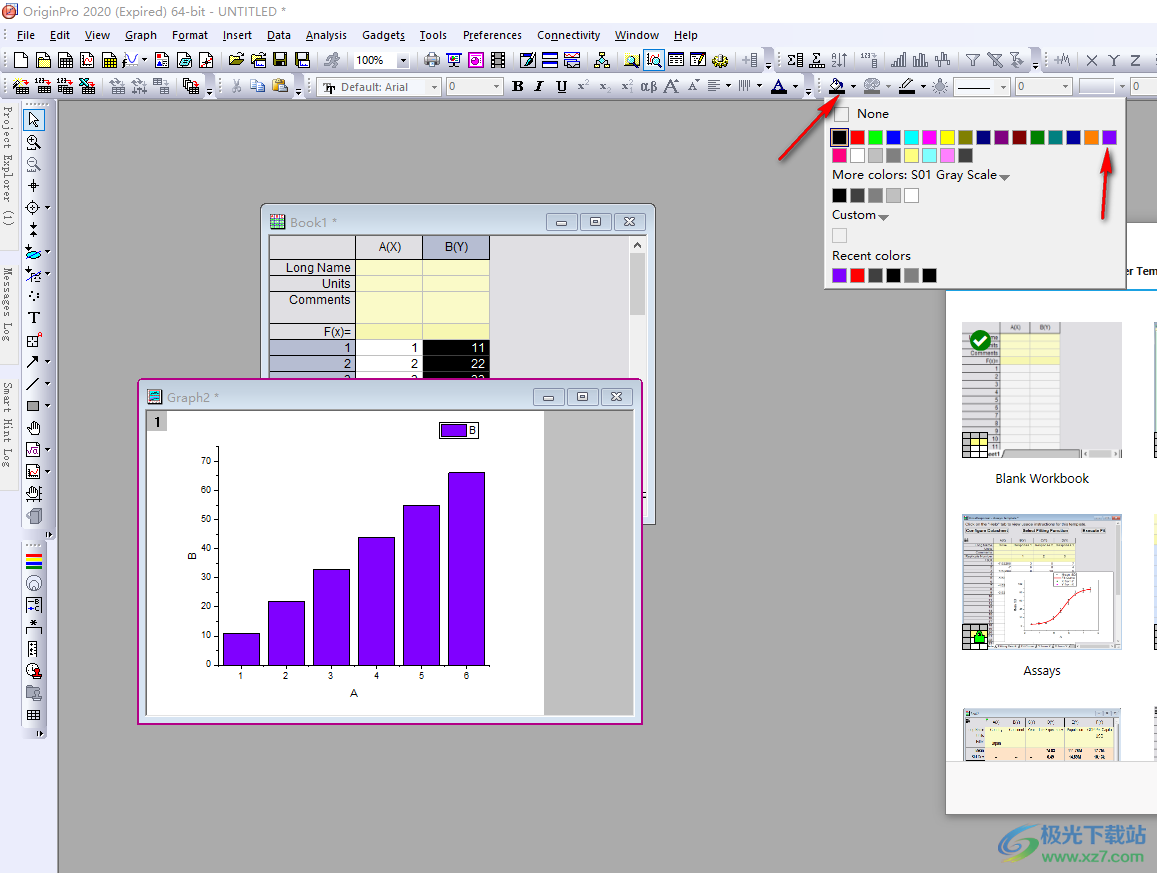Open the Project Explorer icon in the toolbar
Viewport: 1157px width, 873px height.
(x=632, y=61)
